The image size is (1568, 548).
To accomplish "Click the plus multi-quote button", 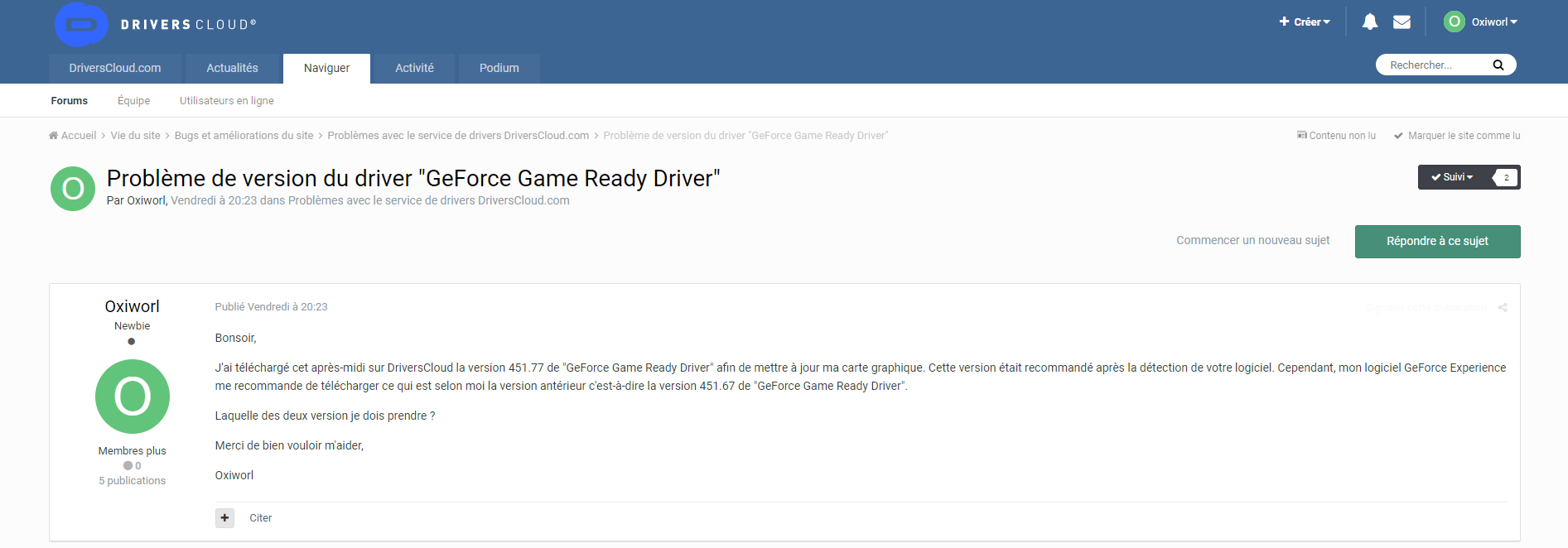I will 224,518.
